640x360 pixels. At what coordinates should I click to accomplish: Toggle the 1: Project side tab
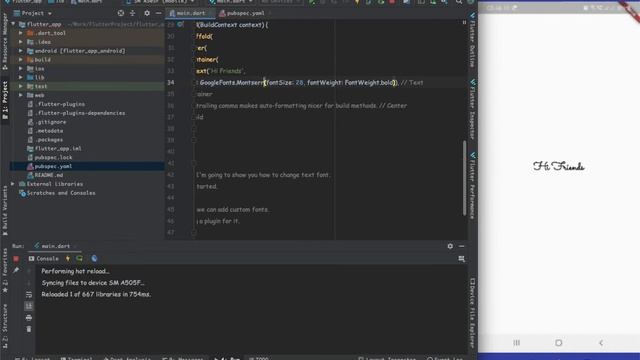click(x=5, y=100)
